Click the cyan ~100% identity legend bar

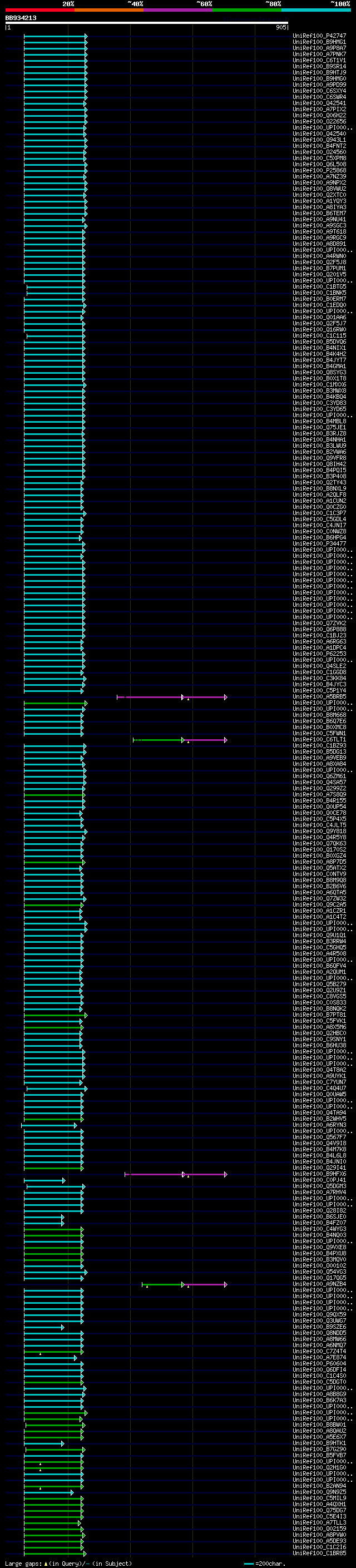pyautogui.click(x=316, y=11)
